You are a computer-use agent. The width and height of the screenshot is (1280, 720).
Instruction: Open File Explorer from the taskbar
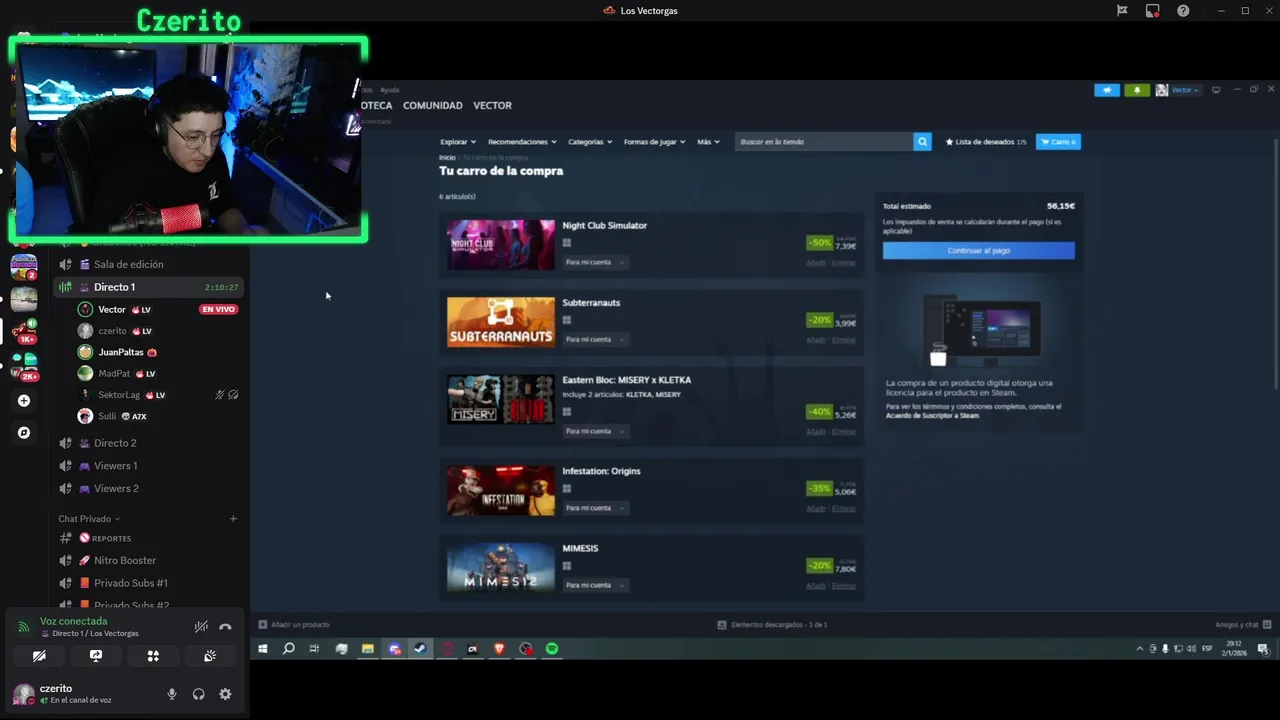[367, 649]
